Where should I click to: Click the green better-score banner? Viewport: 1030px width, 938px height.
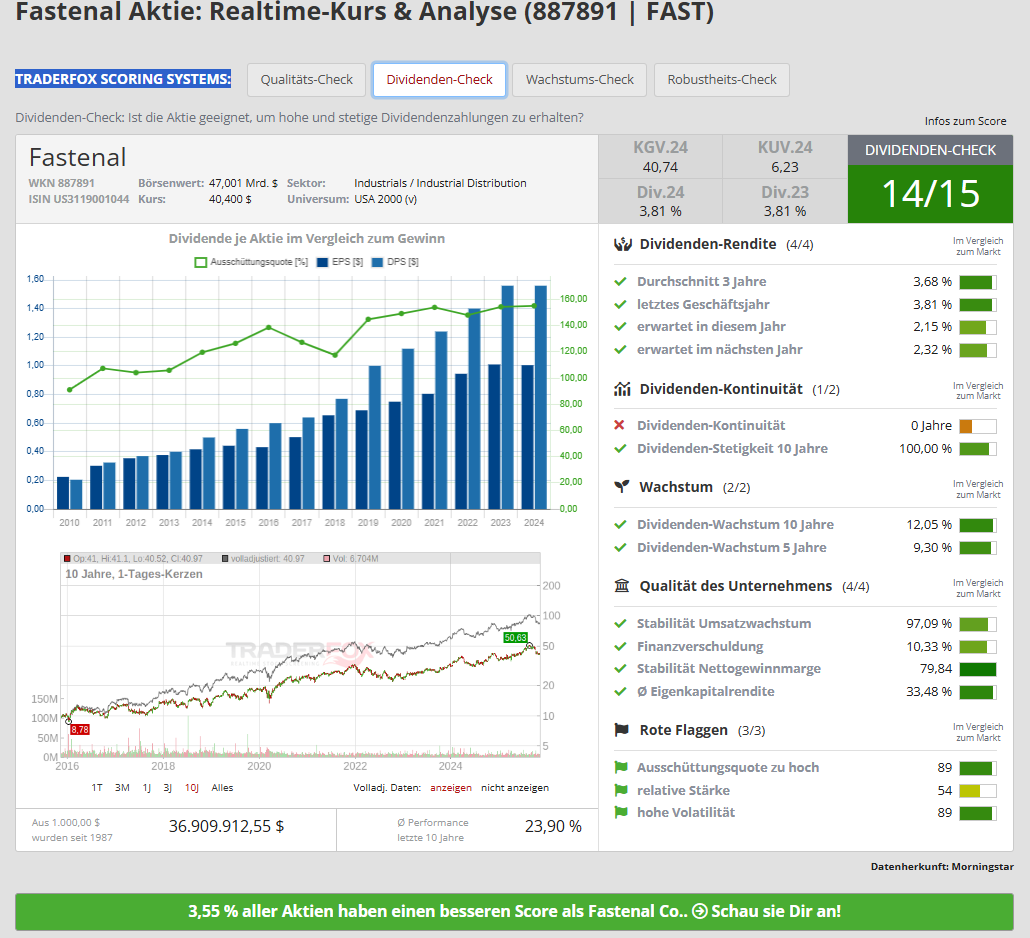point(514,911)
